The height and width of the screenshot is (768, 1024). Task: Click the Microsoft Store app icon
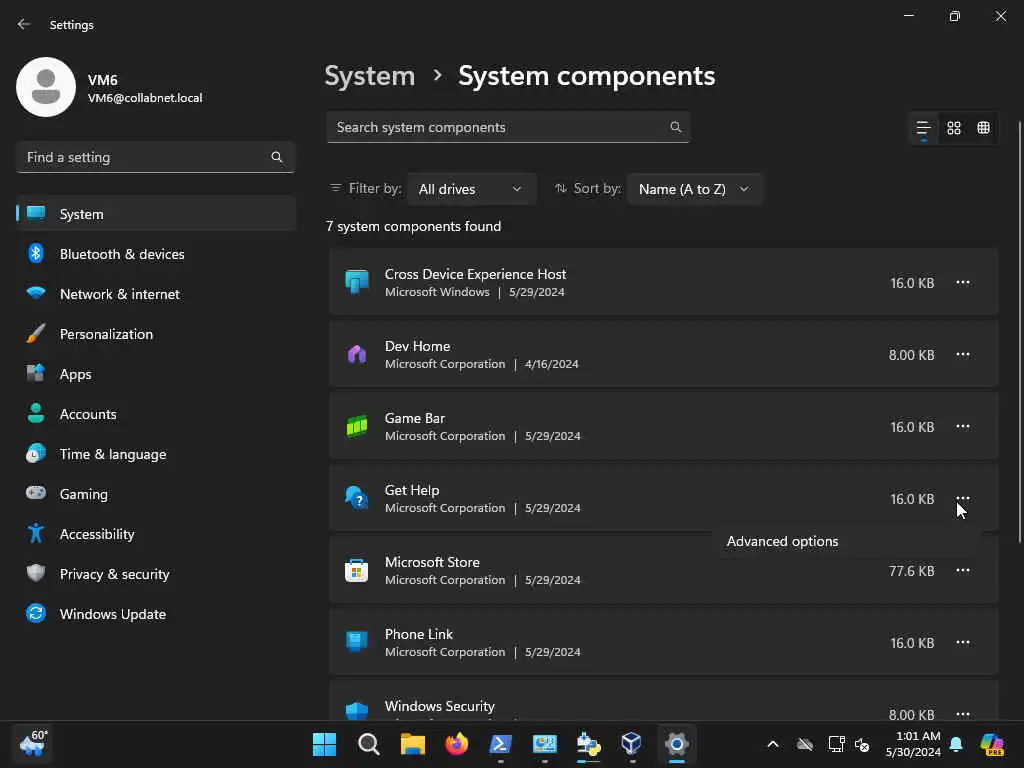click(357, 570)
